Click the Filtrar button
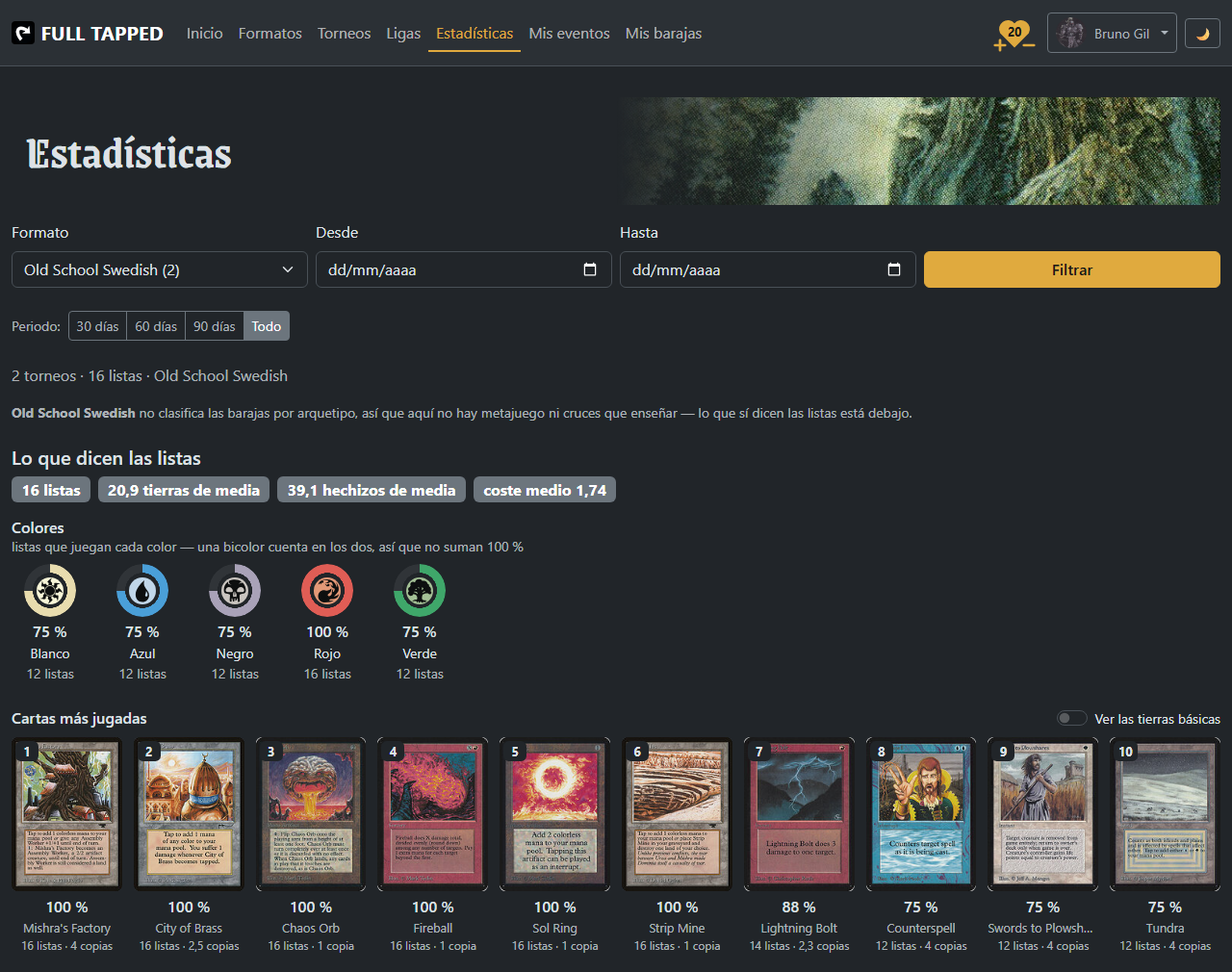 1072,269
